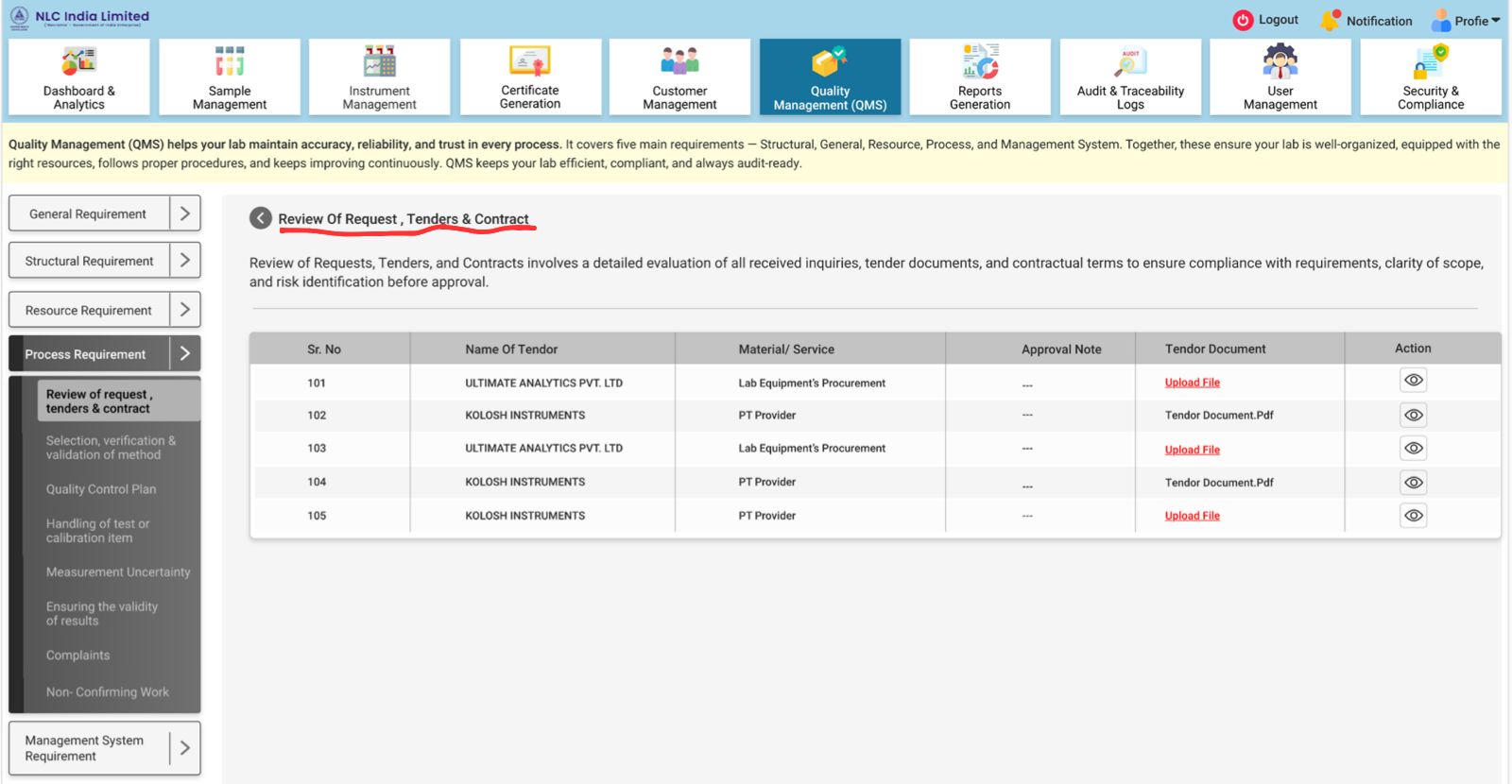Open Audit & Traceability Logs icon
Viewport: 1512px width, 784px height.
click(1130, 62)
